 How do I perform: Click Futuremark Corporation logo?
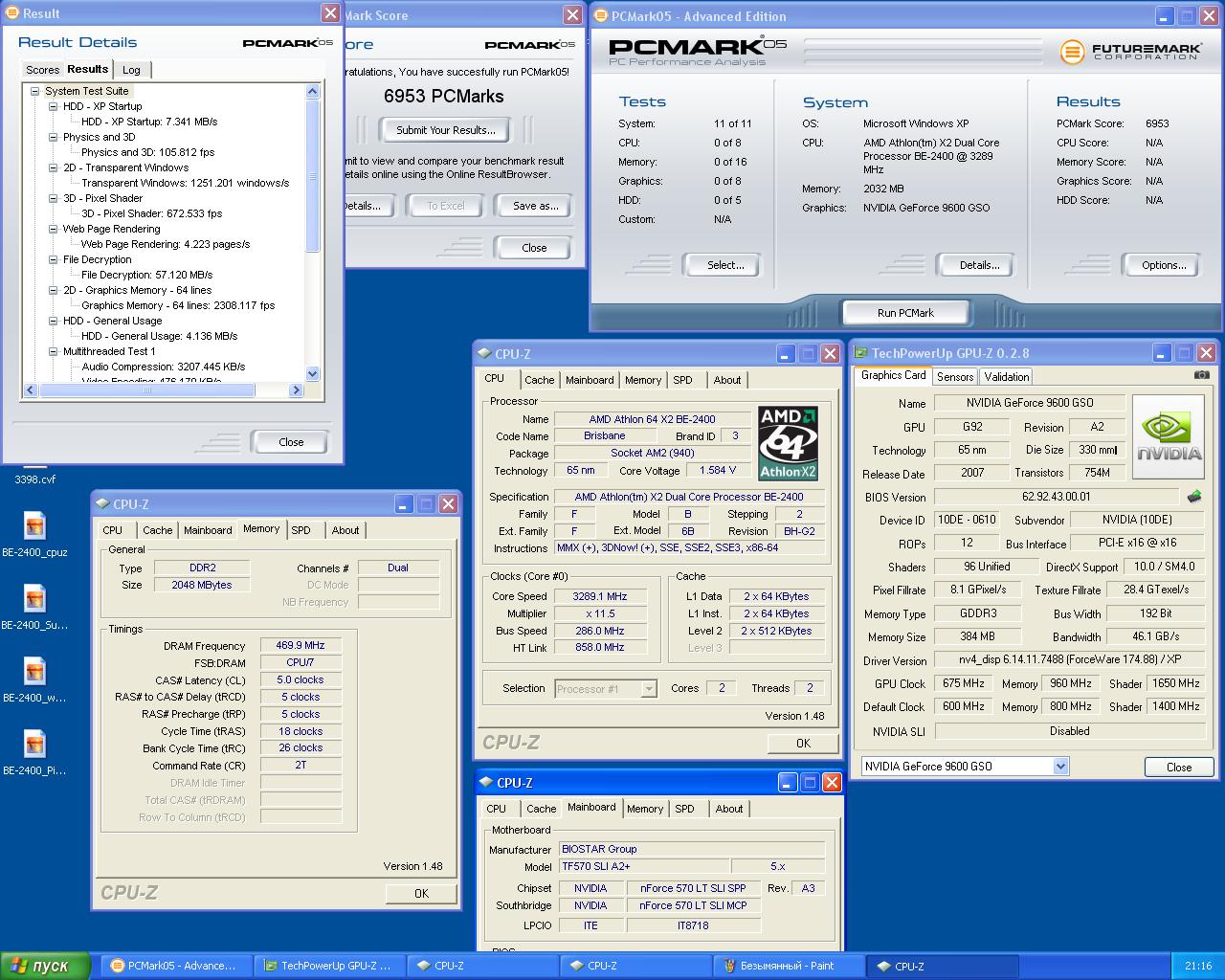tap(1129, 51)
